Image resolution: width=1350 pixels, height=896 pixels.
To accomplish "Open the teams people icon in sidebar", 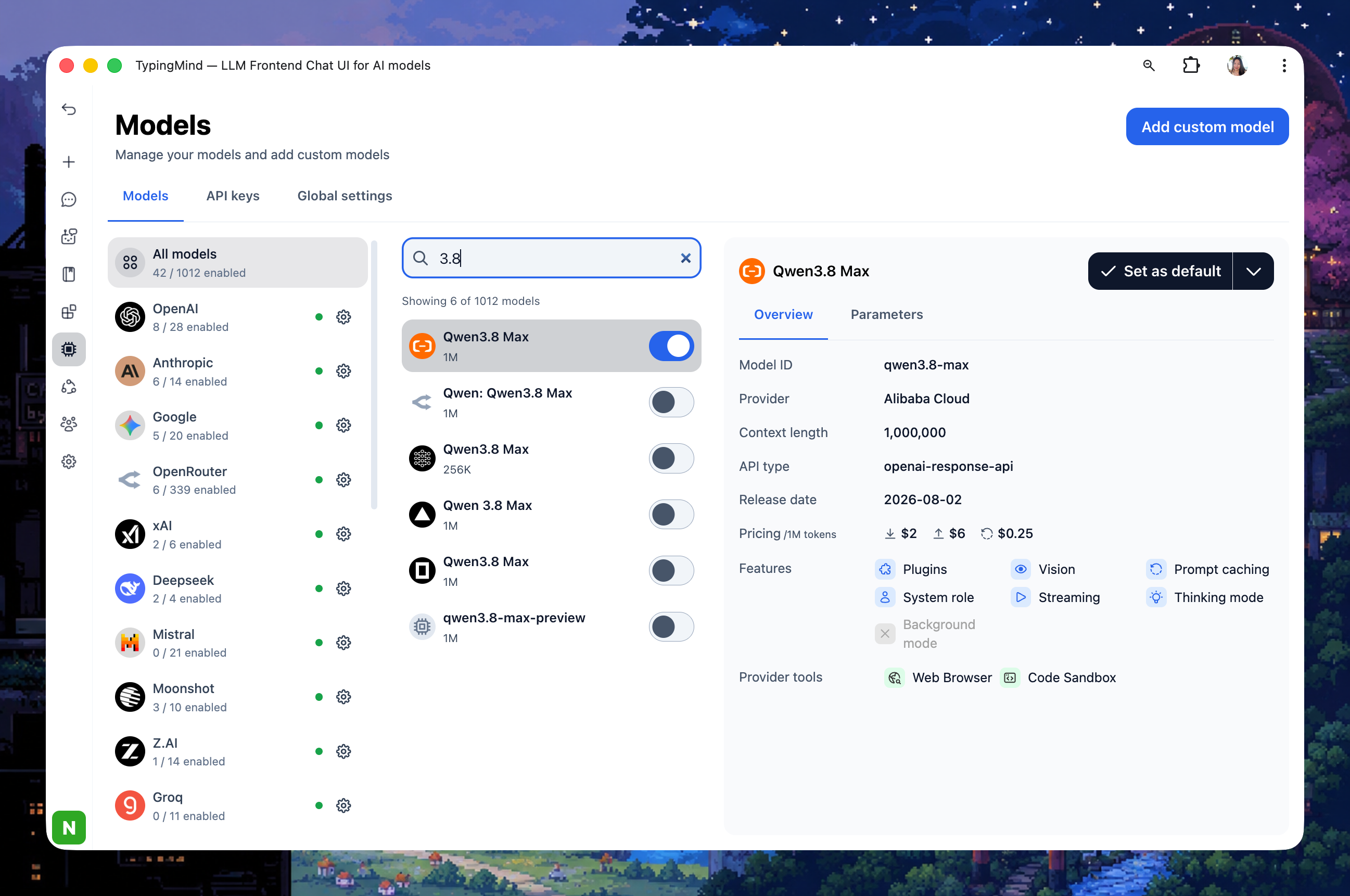I will (69, 424).
